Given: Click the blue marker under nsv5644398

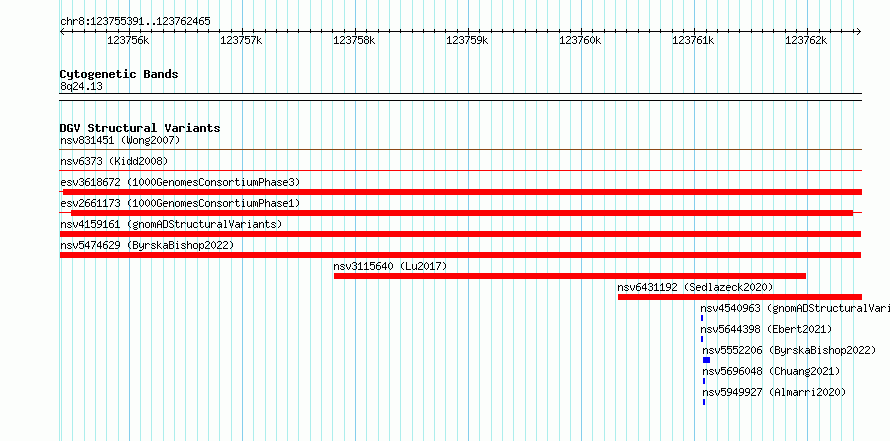Looking at the screenshot, I should pyautogui.click(x=702, y=339).
